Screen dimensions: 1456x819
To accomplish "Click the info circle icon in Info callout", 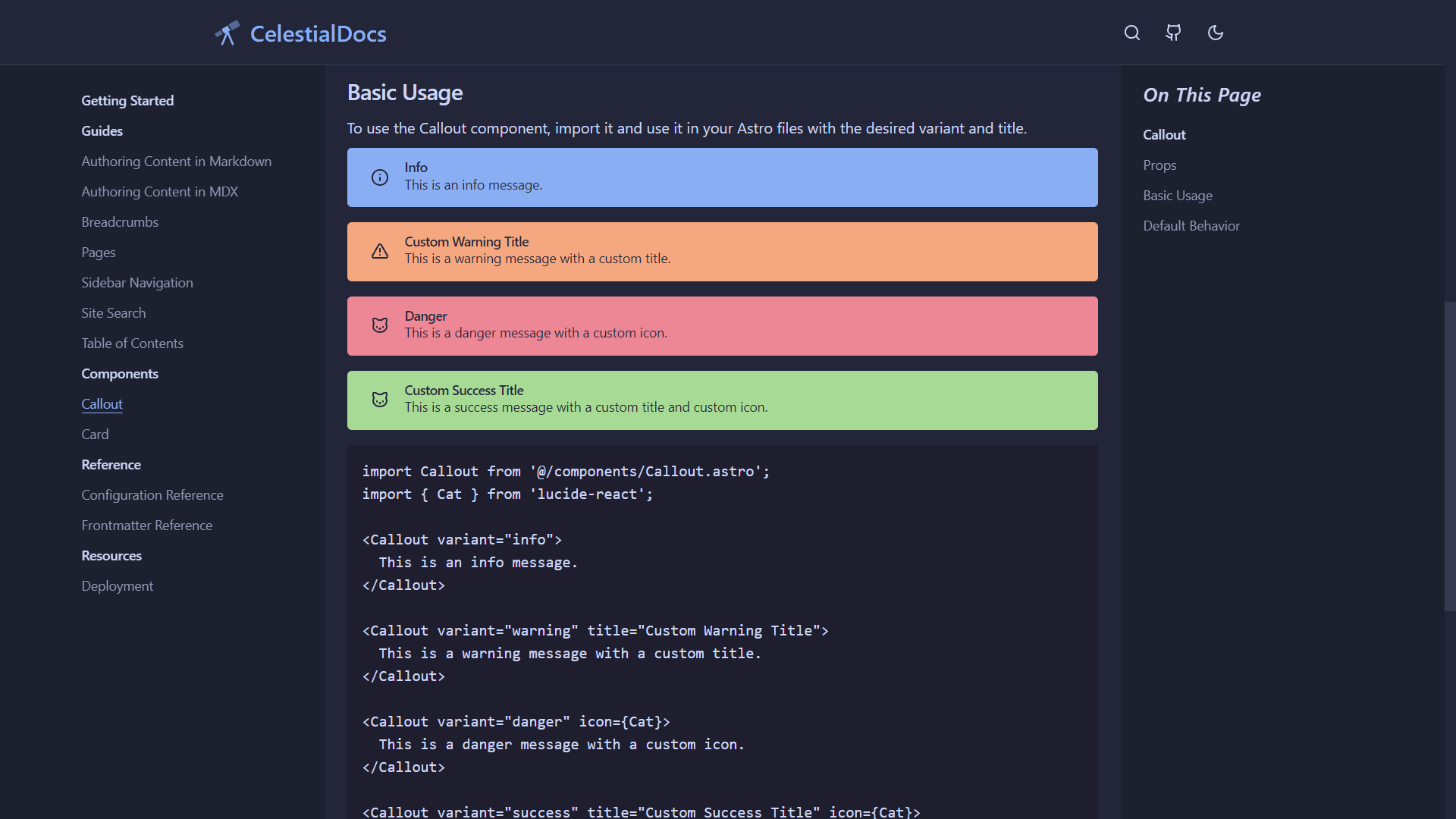I will (380, 177).
